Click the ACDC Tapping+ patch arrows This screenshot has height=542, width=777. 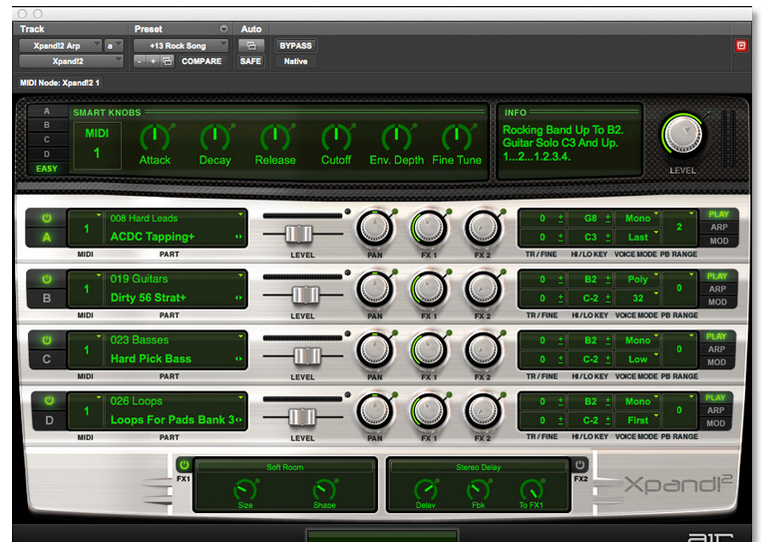[239, 237]
